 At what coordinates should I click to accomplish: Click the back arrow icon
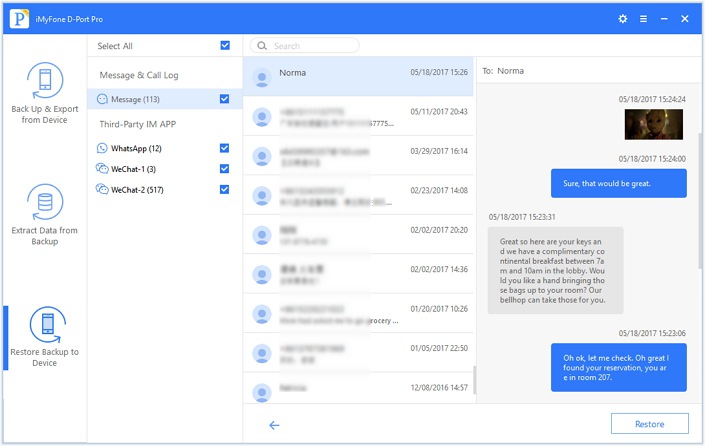[x=274, y=425]
